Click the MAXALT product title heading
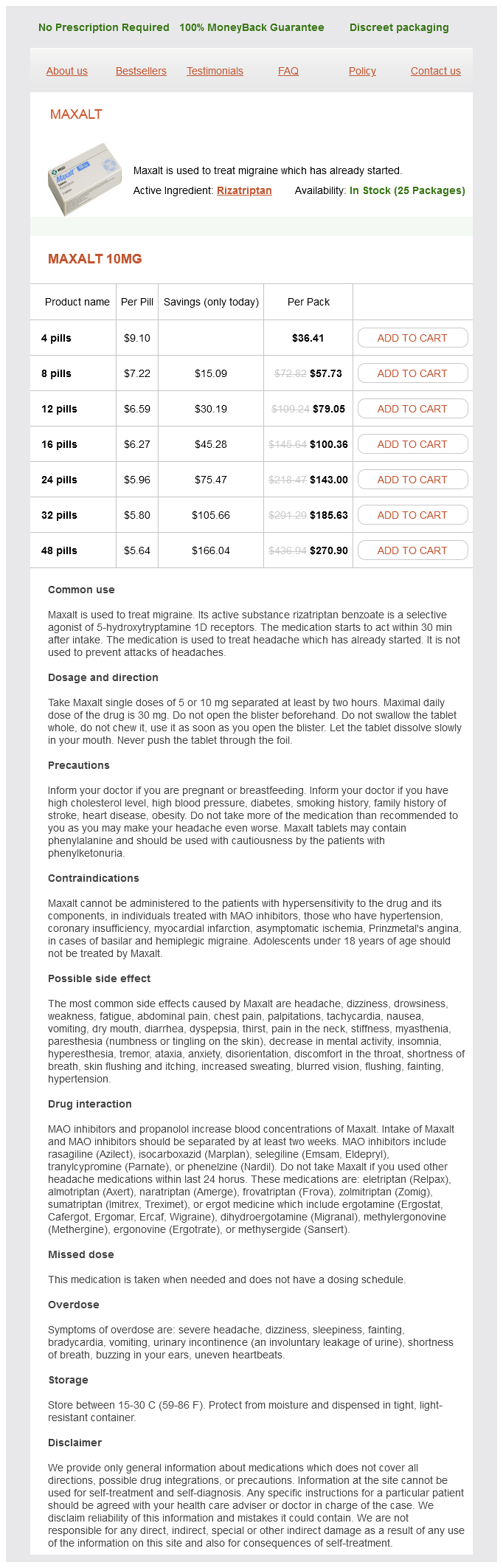 (x=76, y=114)
